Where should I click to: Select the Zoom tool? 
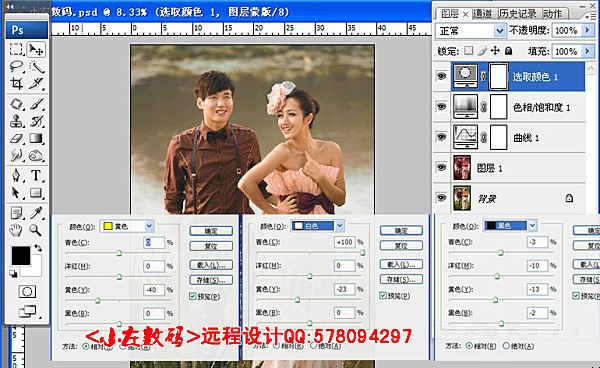pyautogui.click(x=36, y=230)
